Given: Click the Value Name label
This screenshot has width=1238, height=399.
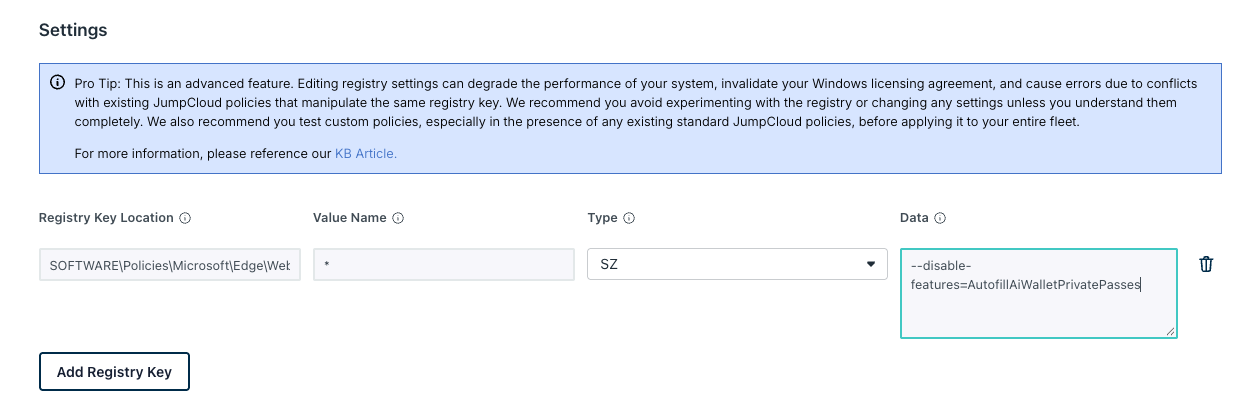Looking at the screenshot, I should (350, 218).
